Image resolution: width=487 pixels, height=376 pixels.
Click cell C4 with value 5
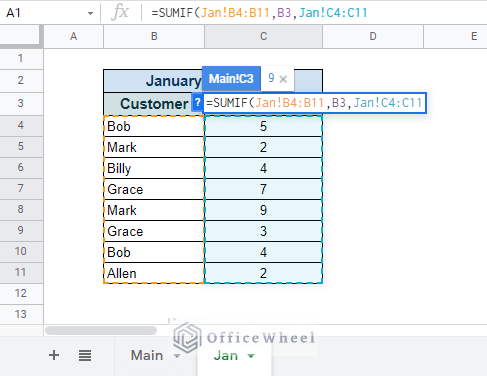click(263, 126)
